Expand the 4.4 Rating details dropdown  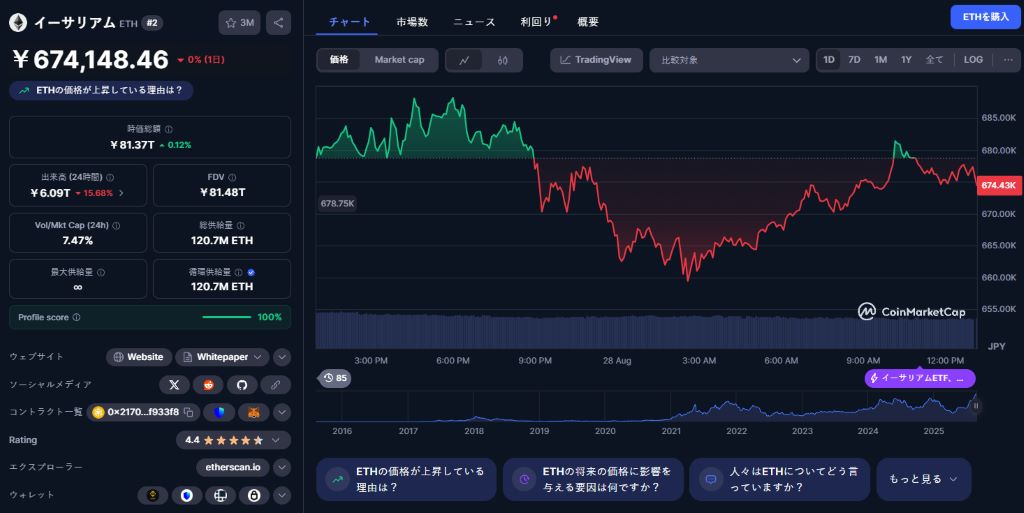click(x=233, y=440)
